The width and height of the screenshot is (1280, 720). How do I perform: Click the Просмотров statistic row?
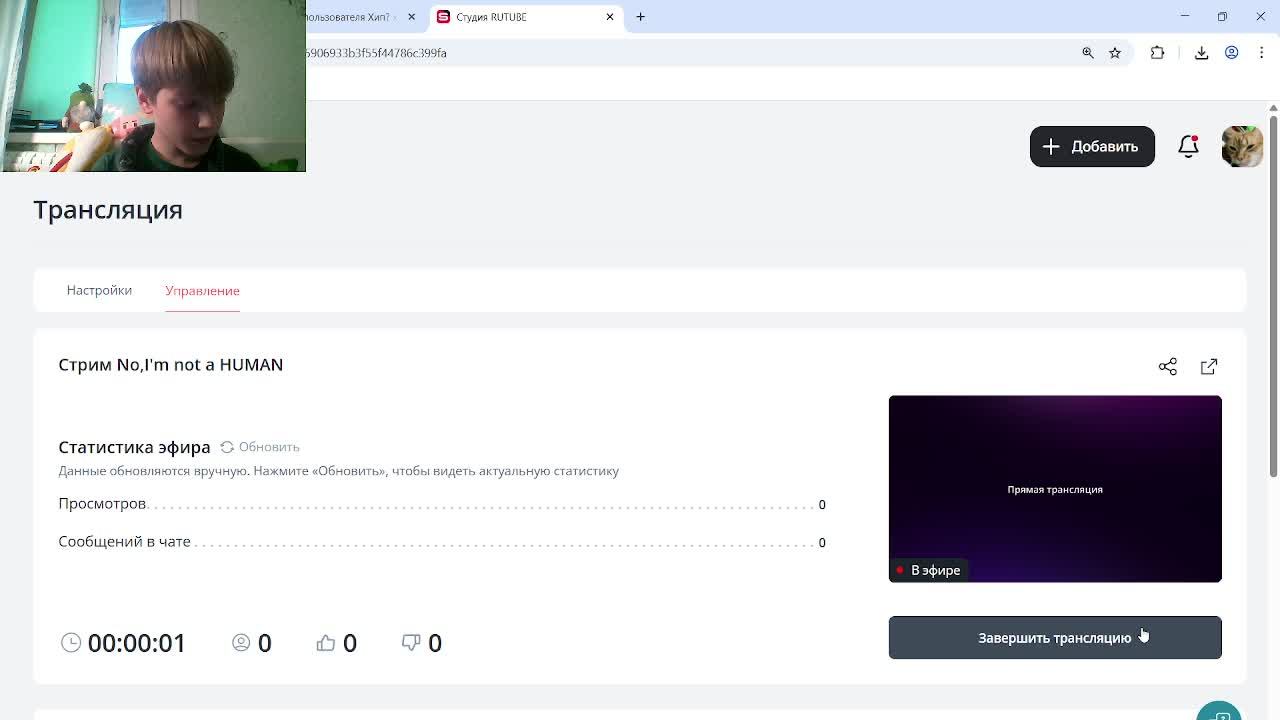pyautogui.click(x=442, y=504)
